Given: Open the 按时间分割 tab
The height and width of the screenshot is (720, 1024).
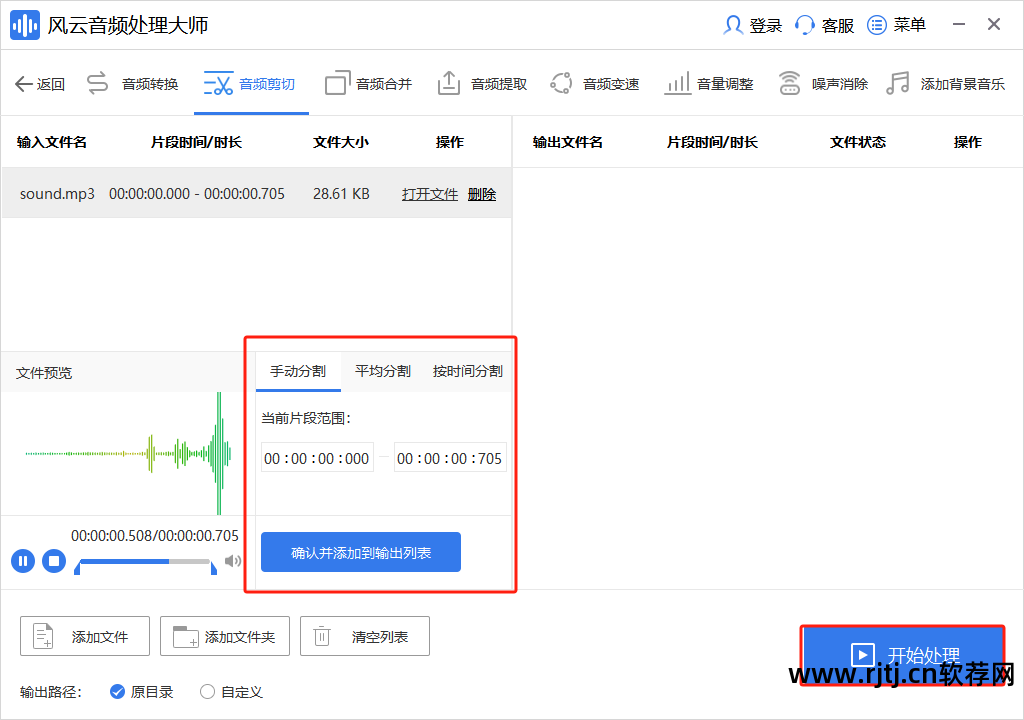Looking at the screenshot, I should 466,369.
